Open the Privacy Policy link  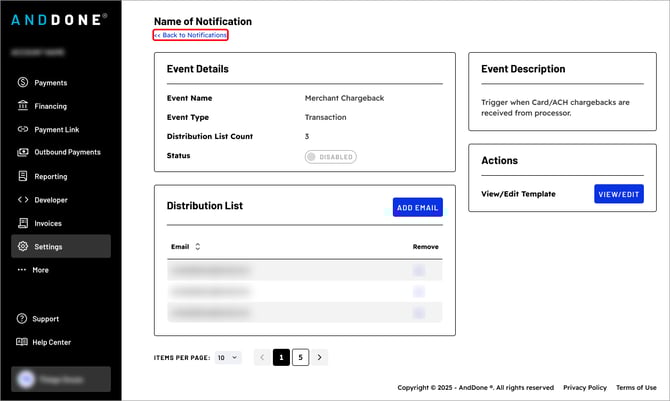pyautogui.click(x=585, y=387)
